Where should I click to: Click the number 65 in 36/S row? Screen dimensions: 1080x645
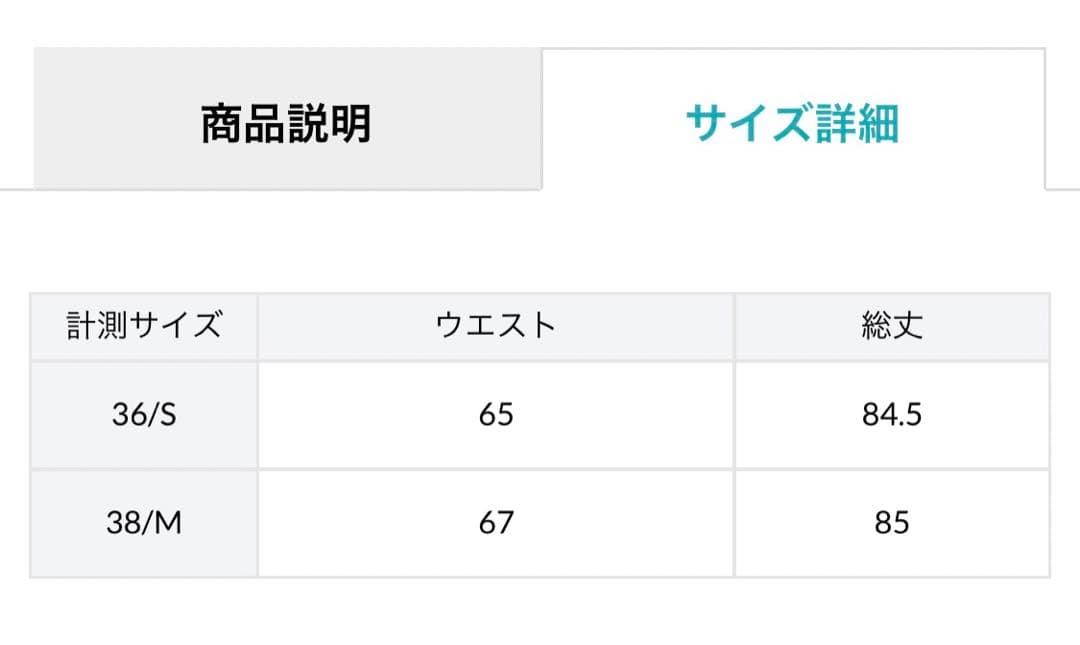(x=496, y=415)
